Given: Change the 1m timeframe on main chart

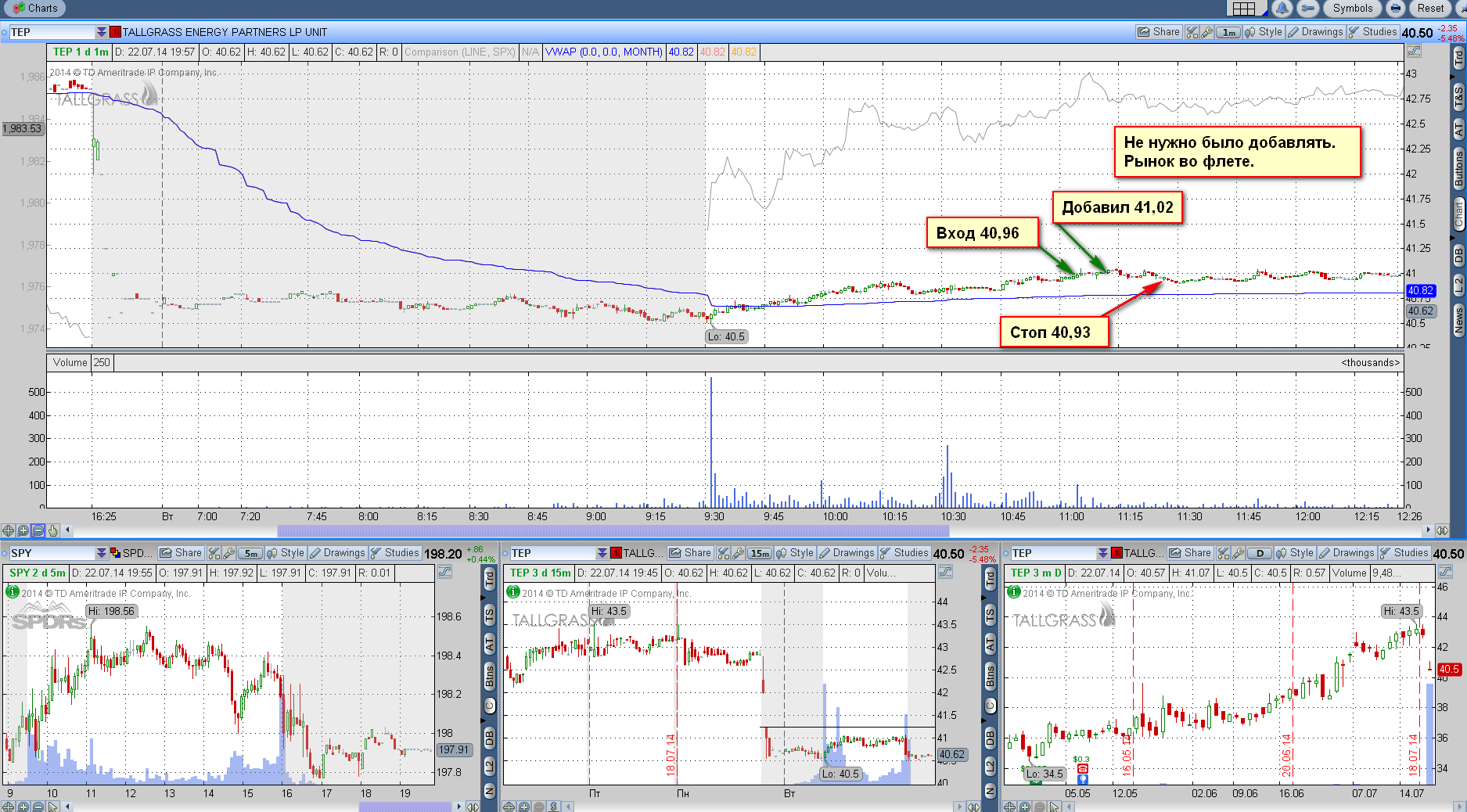Looking at the screenshot, I should (1229, 32).
